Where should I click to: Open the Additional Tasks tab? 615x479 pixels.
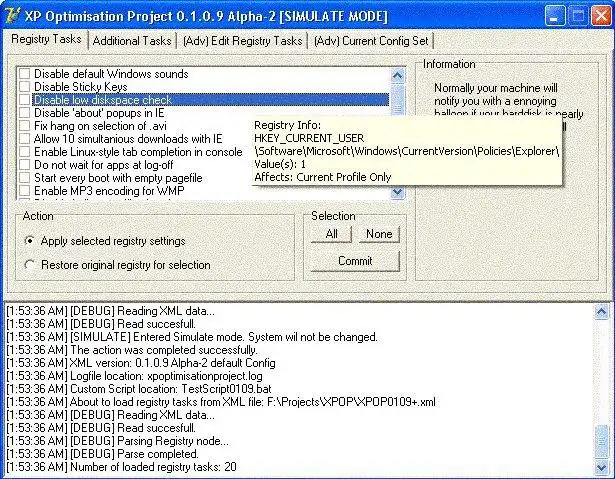click(x=132, y=41)
